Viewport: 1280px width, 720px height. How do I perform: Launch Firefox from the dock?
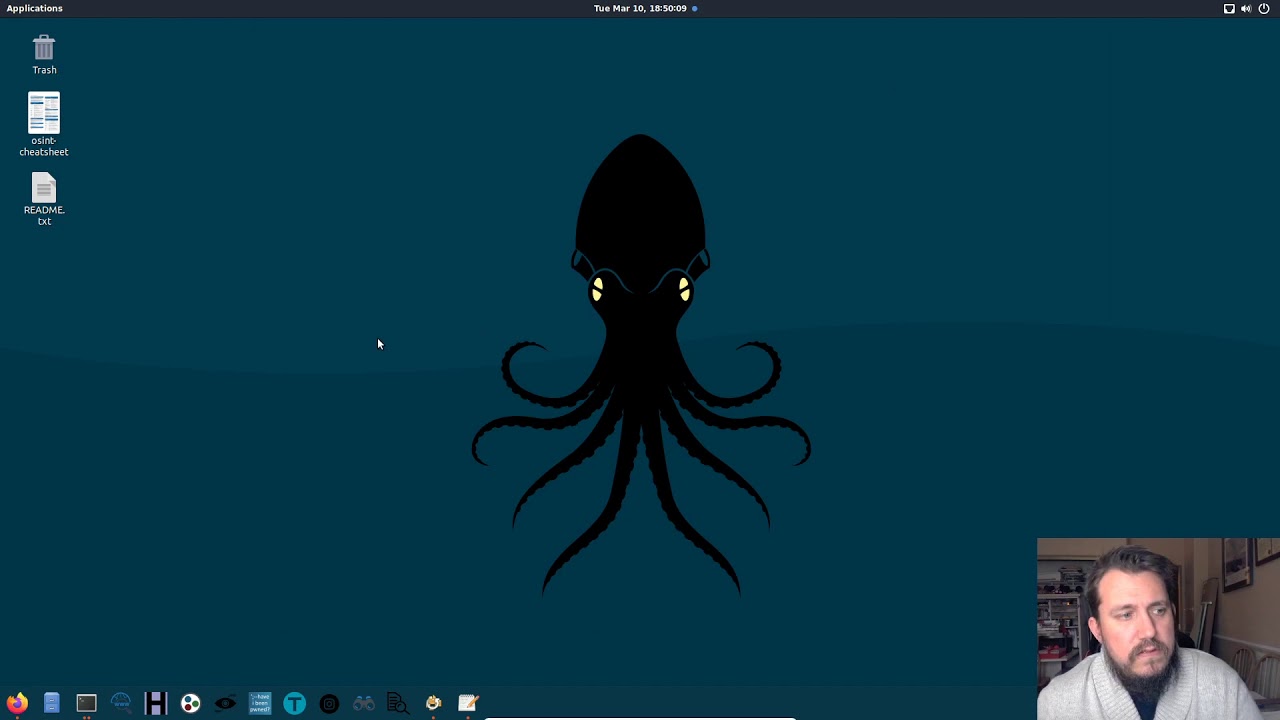click(17, 703)
